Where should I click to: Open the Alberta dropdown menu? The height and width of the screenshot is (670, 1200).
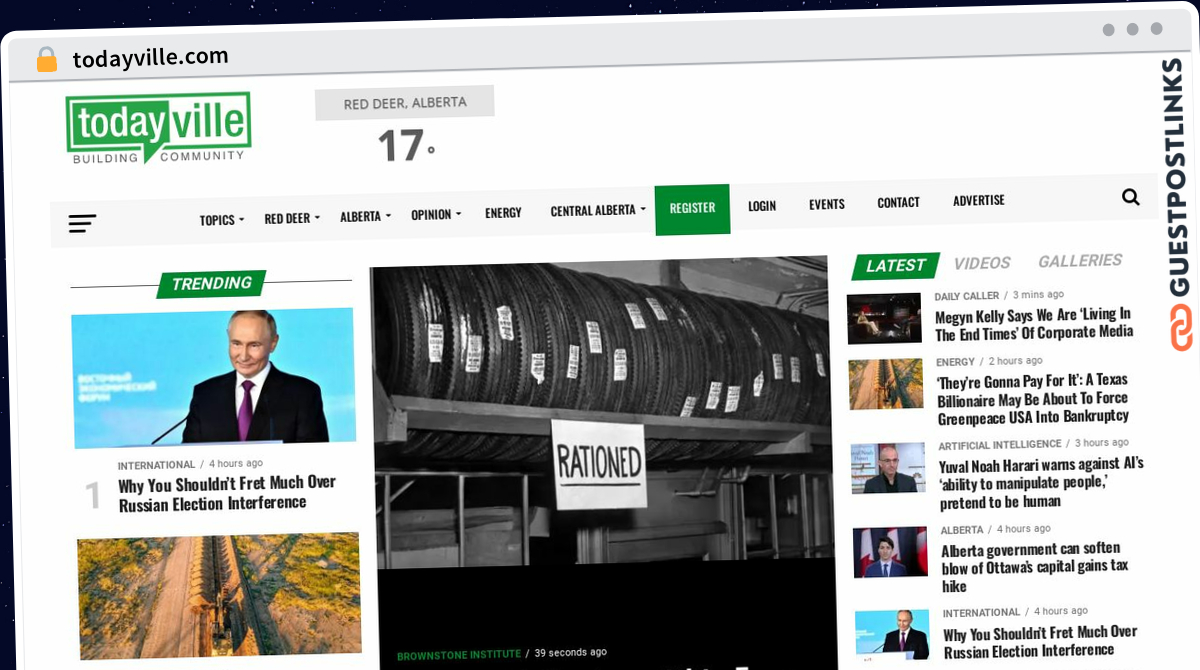(x=365, y=216)
